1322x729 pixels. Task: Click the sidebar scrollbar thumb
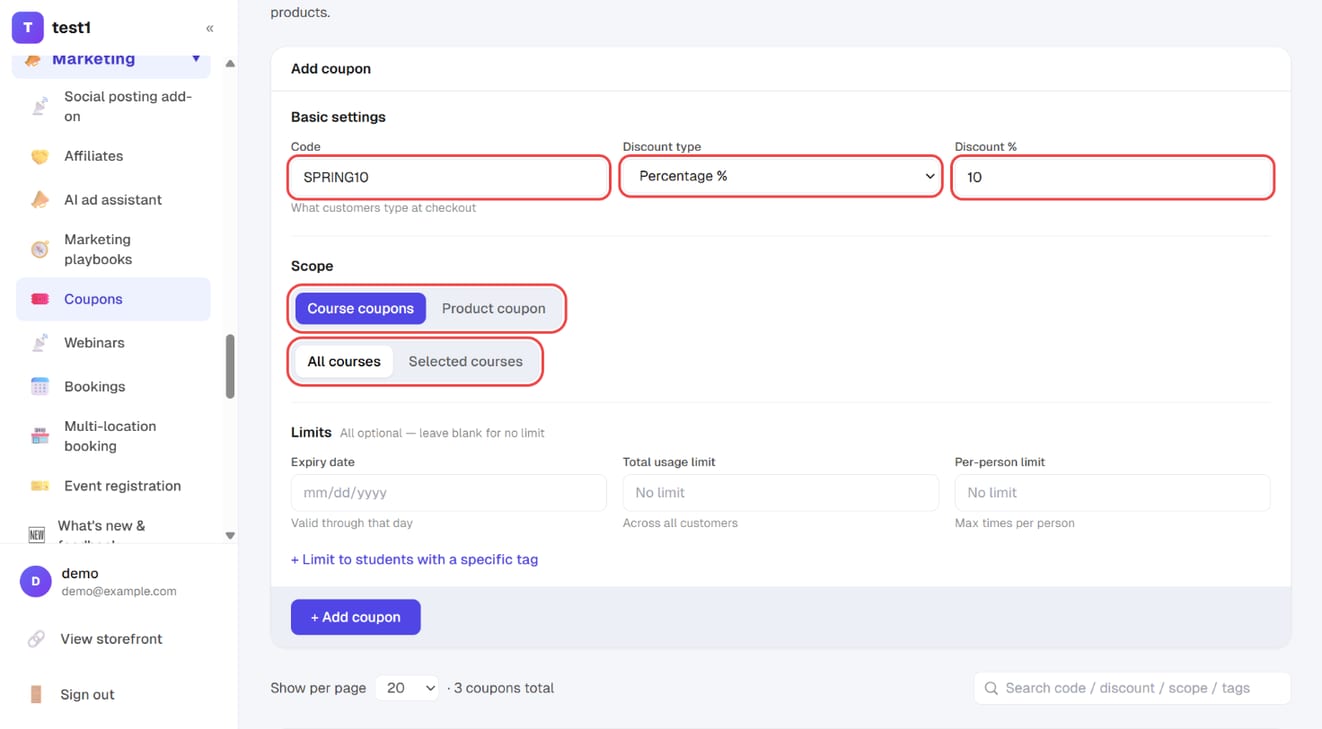(x=230, y=366)
